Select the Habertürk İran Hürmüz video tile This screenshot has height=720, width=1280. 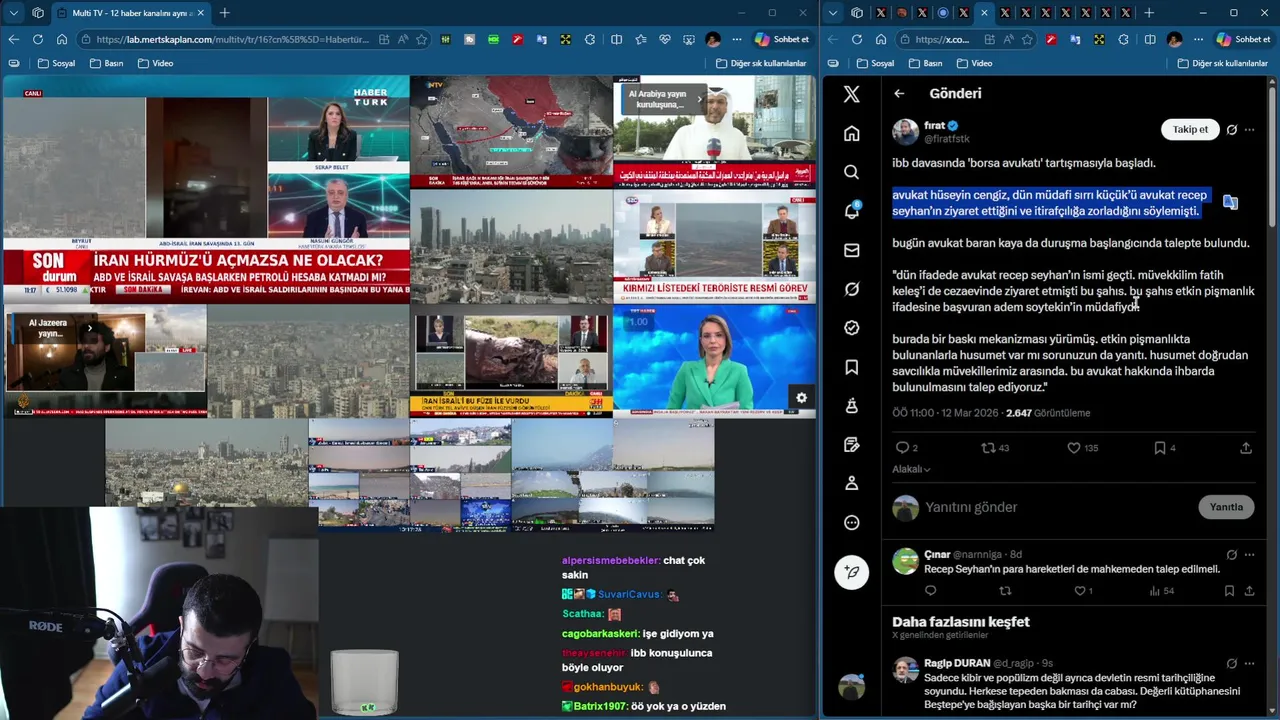(x=206, y=190)
